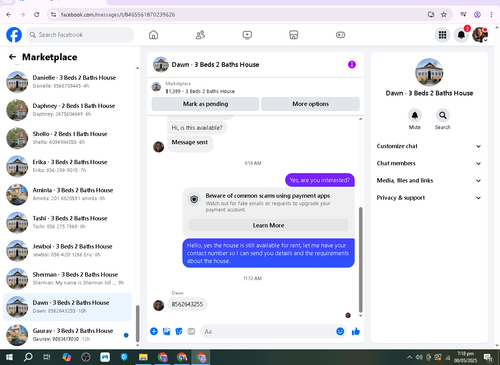The width and height of the screenshot is (500, 365).
Task: Open the Chrome three-dot menu
Action: (491, 14)
